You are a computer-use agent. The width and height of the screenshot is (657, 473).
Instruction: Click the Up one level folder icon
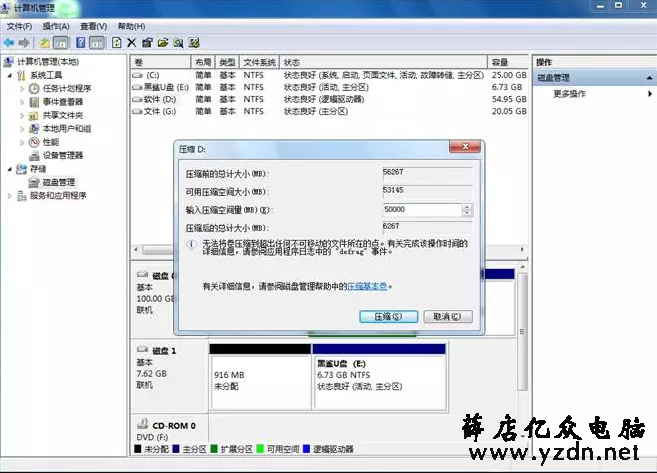[44, 43]
